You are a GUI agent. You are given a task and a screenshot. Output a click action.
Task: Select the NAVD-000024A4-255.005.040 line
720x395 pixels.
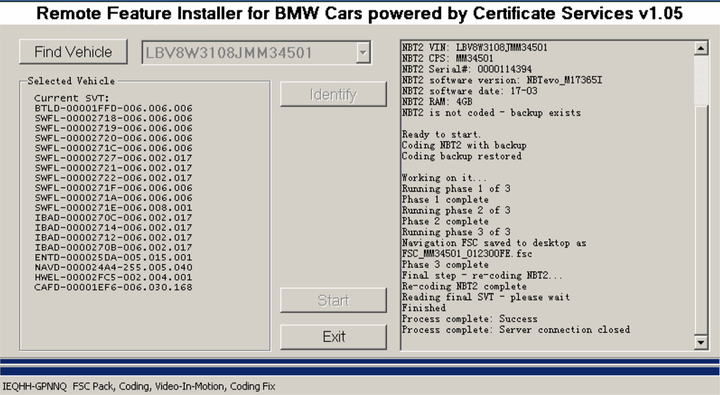(x=113, y=267)
